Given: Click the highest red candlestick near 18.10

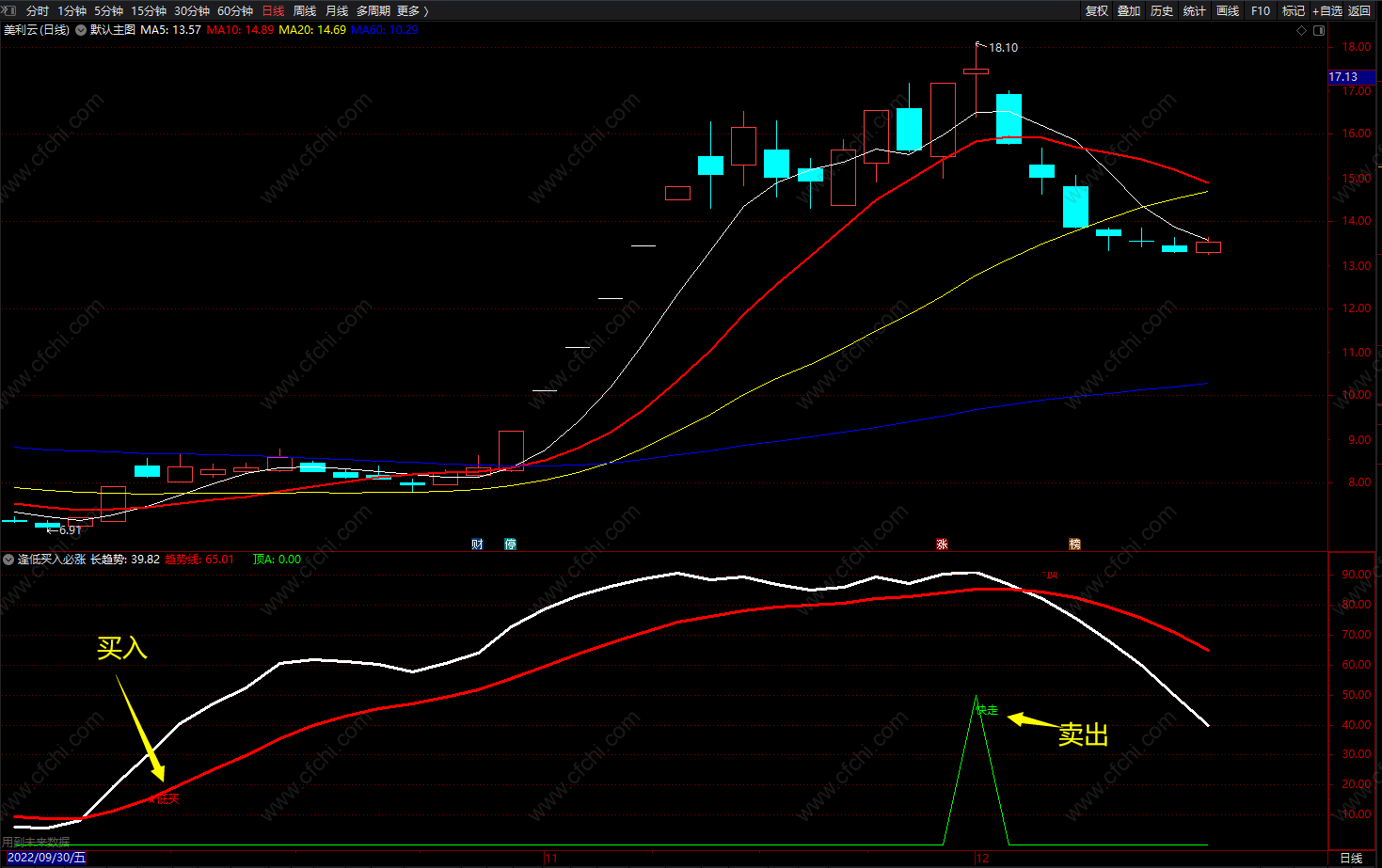Looking at the screenshot, I should 976,71.
